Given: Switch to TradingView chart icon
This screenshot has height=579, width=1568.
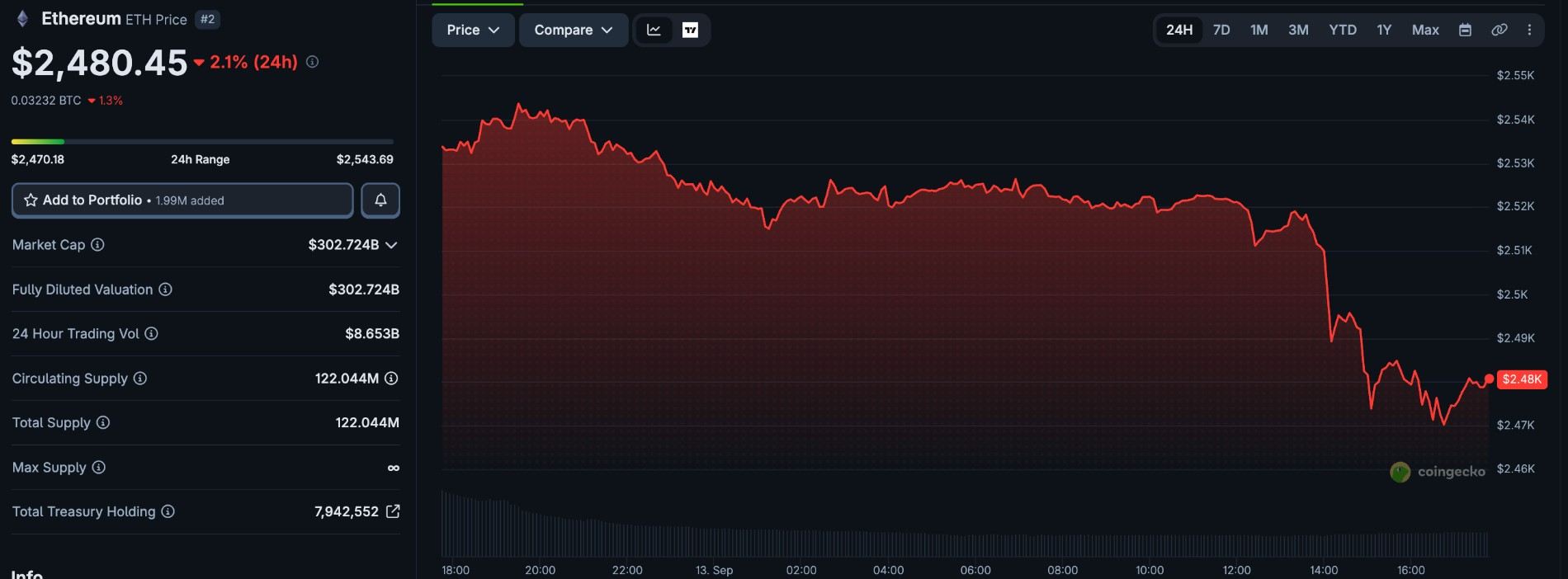Looking at the screenshot, I should coord(691,30).
